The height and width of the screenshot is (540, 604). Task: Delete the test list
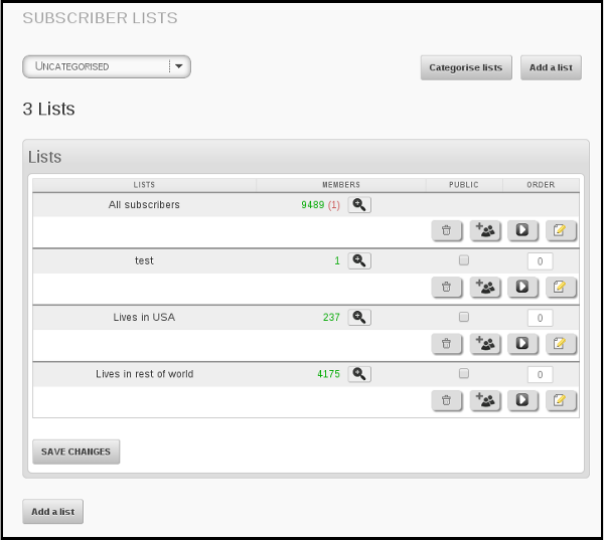446,287
